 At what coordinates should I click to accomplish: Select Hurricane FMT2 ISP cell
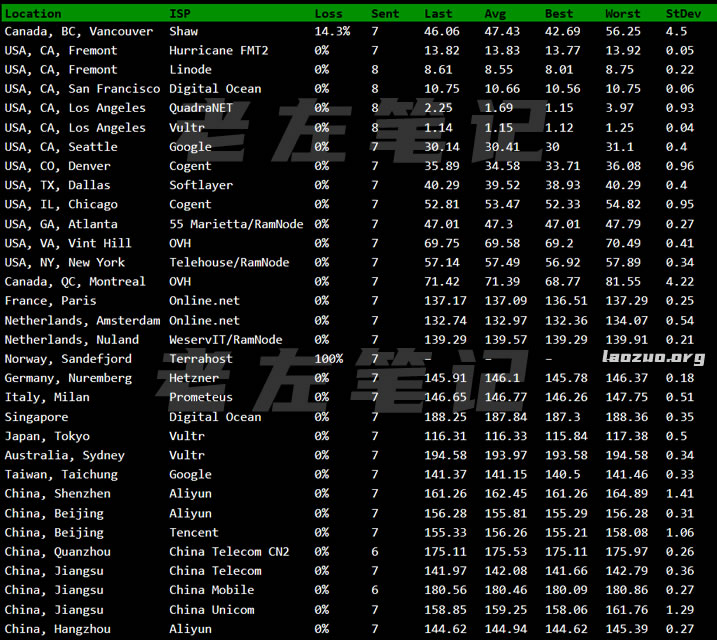point(219,51)
